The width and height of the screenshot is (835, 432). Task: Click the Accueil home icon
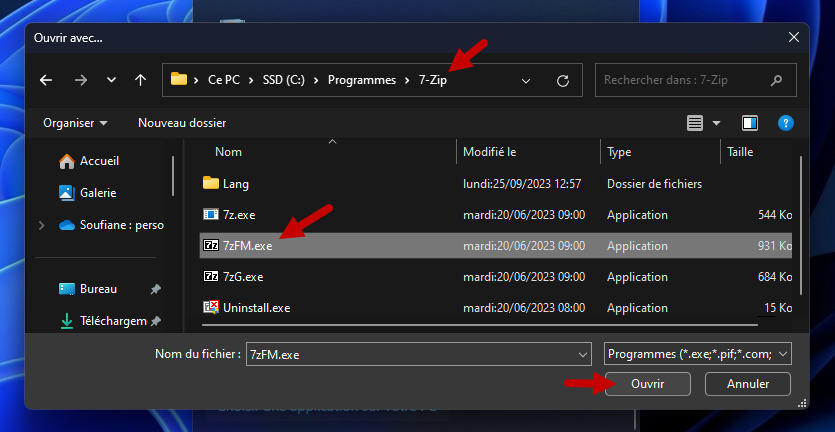[67, 161]
